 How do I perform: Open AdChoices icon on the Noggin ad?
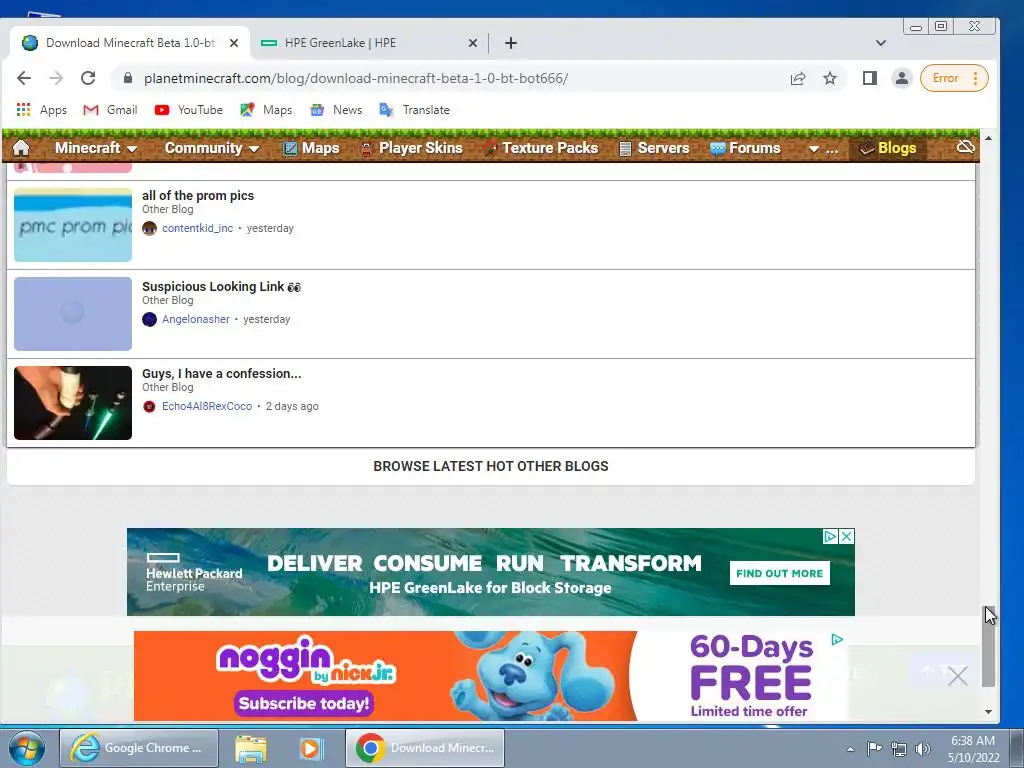[837, 639]
